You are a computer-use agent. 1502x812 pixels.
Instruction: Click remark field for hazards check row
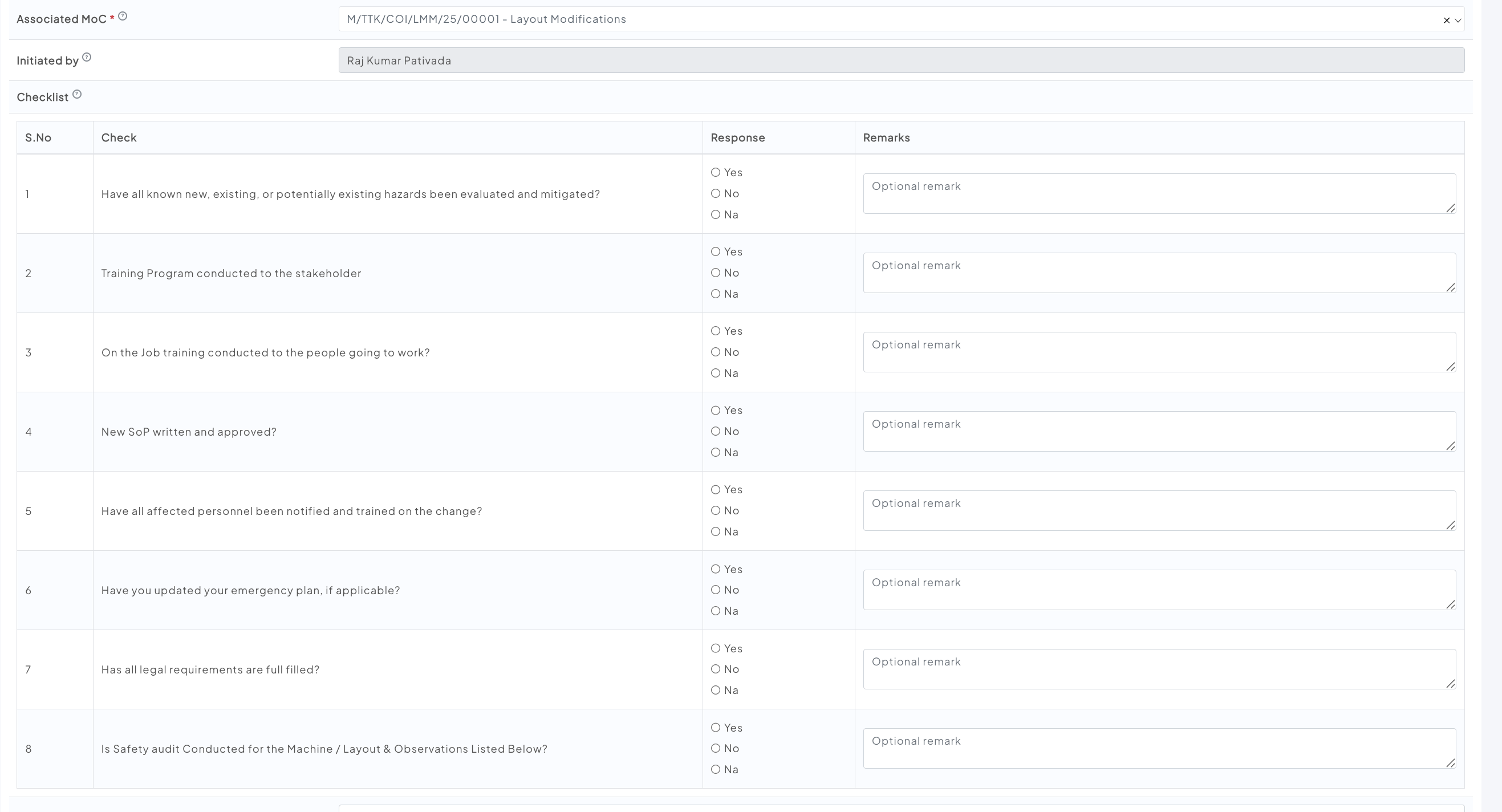(x=1159, y=193)
